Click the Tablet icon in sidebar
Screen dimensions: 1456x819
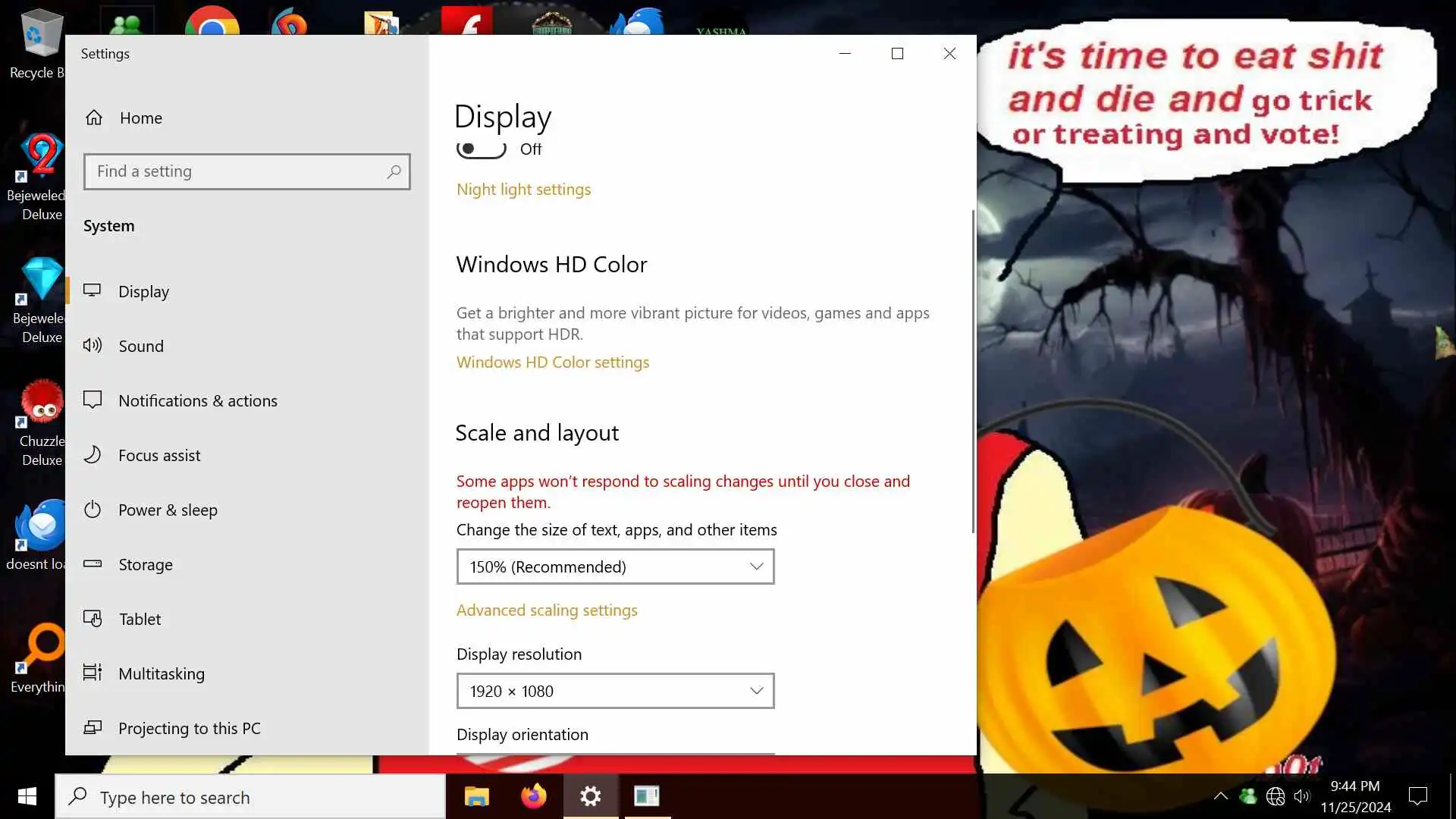tap(93, 619)
